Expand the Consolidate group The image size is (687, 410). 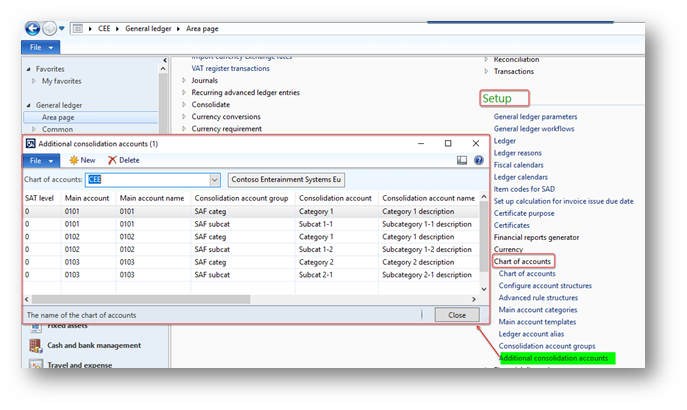(184, 105)
